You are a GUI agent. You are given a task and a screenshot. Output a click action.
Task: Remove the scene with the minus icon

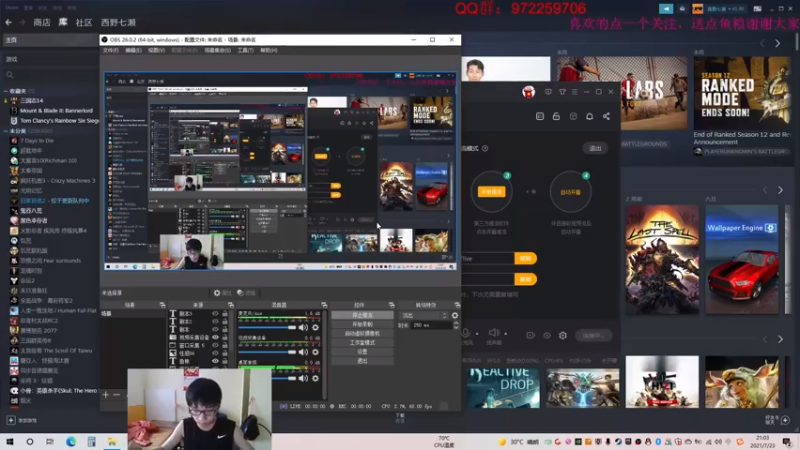tap(117, 394)
